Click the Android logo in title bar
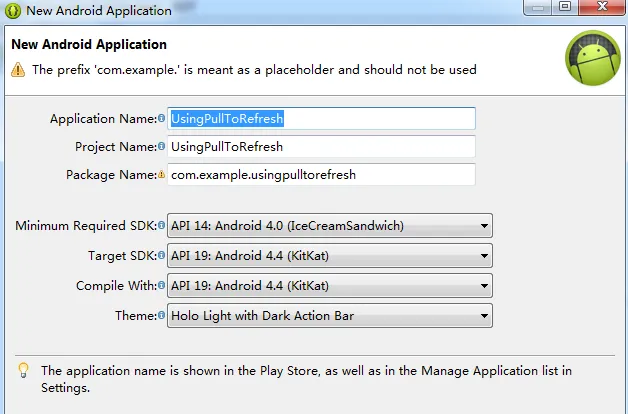This screenshot has width=628, height=414. tap(12, 10)
